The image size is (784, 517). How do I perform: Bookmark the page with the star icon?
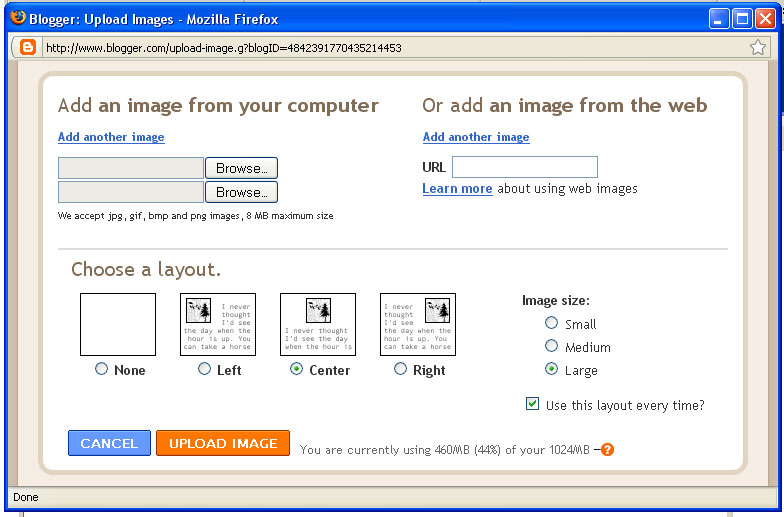coord(758,48)
